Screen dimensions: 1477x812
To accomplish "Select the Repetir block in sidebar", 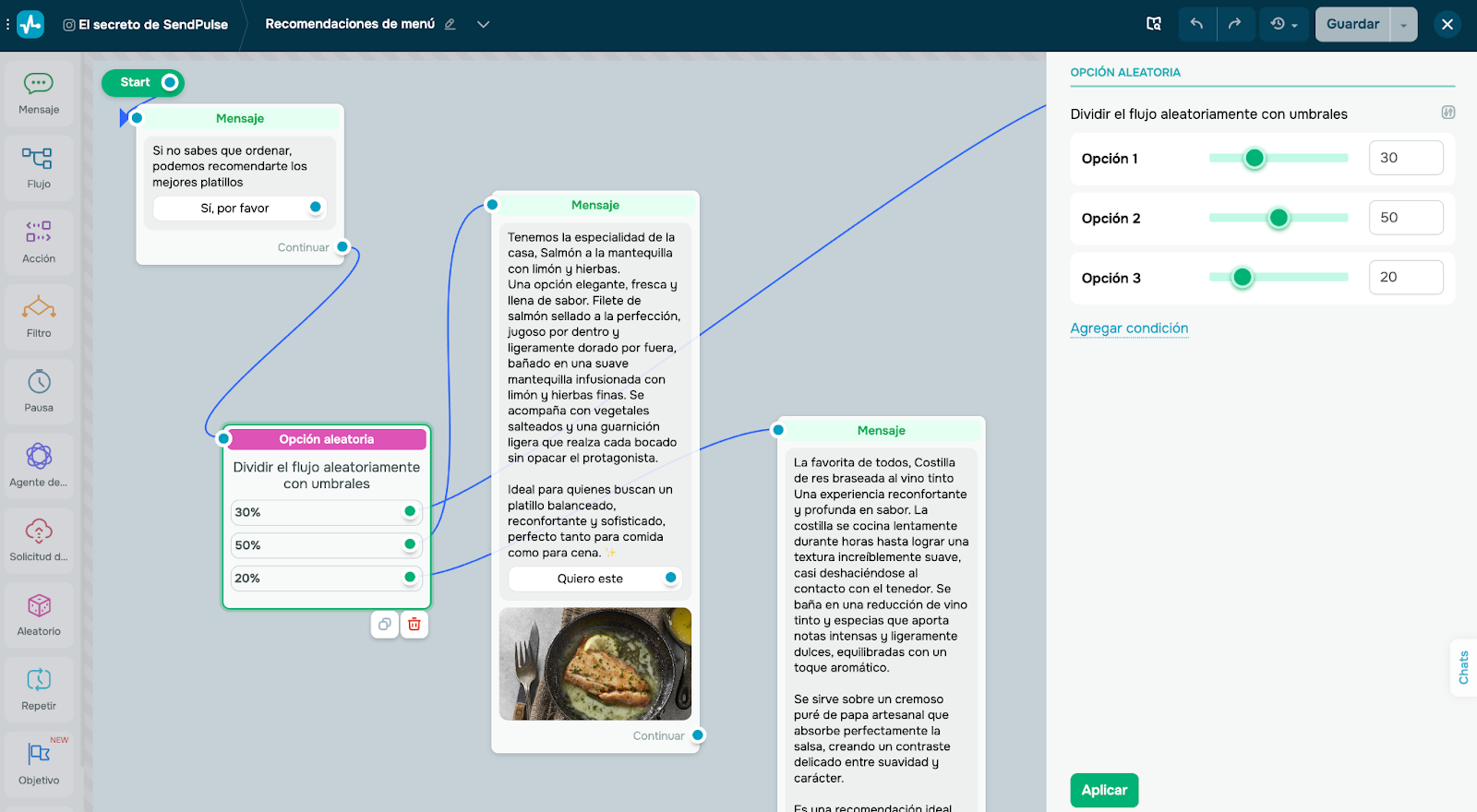I will [39, 690].
